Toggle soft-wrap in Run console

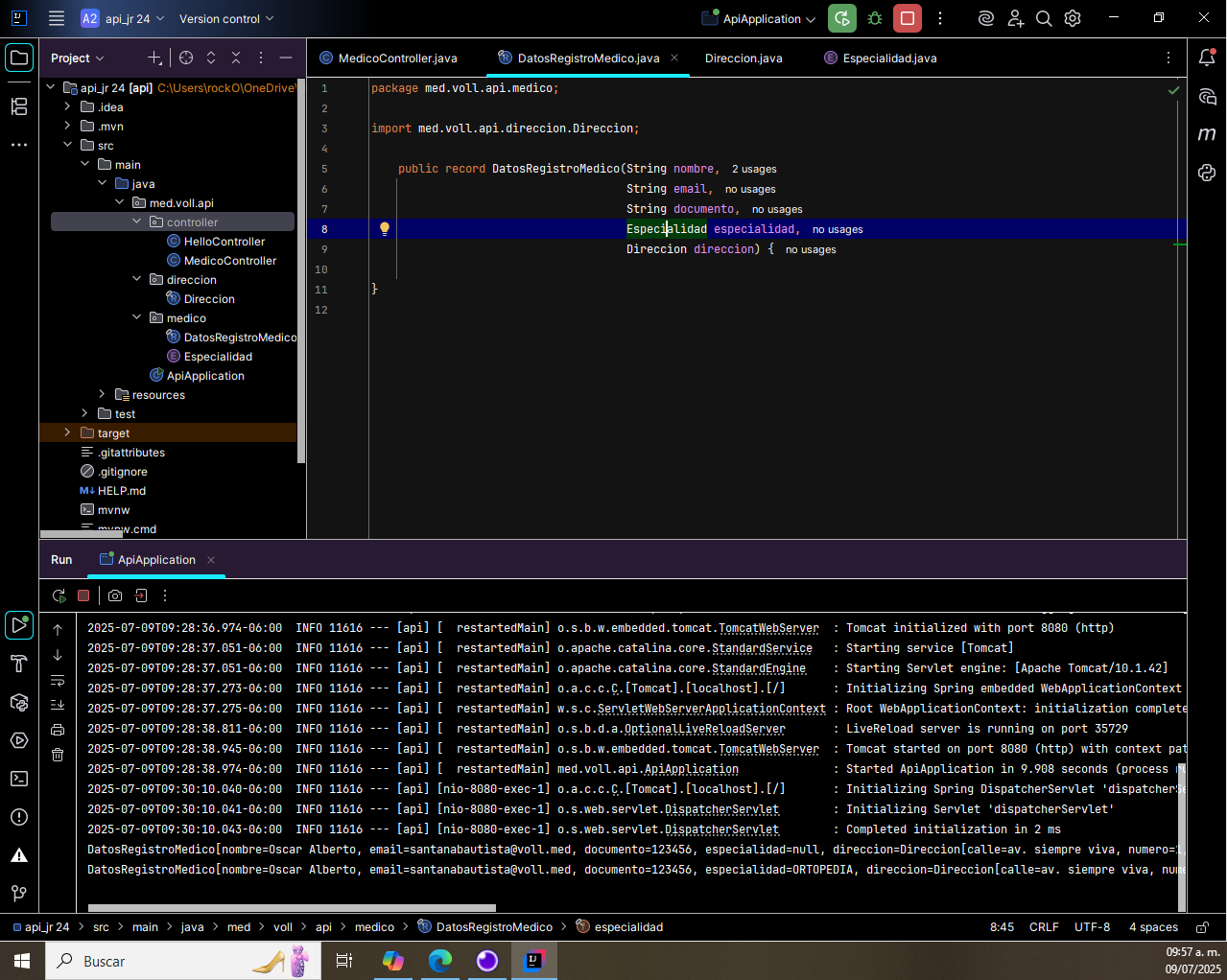coord(58,680)
